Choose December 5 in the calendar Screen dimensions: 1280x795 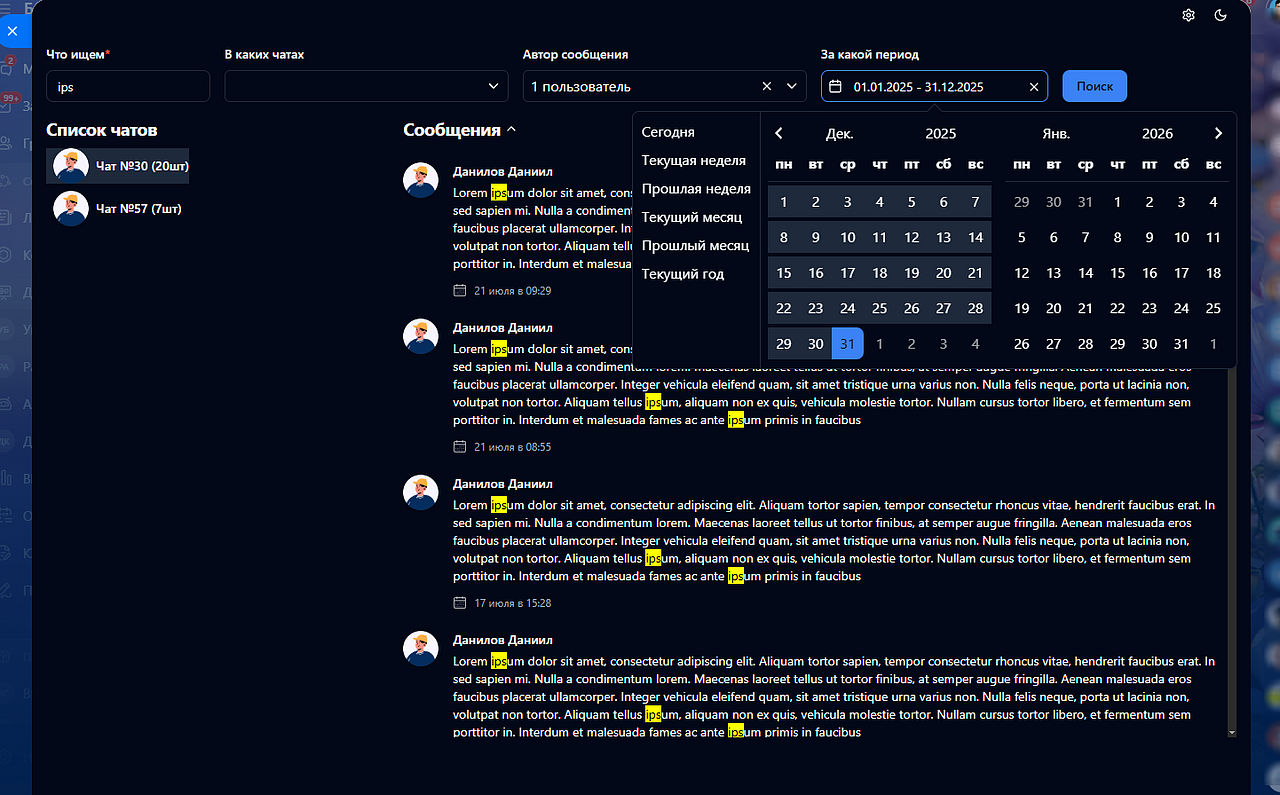pos(912,202)
